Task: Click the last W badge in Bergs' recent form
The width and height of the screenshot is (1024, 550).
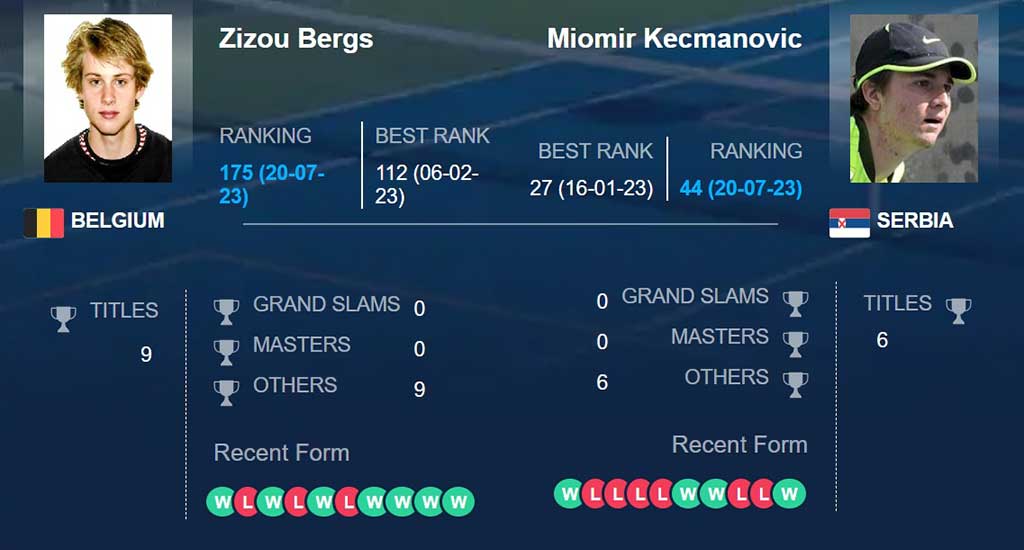Action: 458,502
